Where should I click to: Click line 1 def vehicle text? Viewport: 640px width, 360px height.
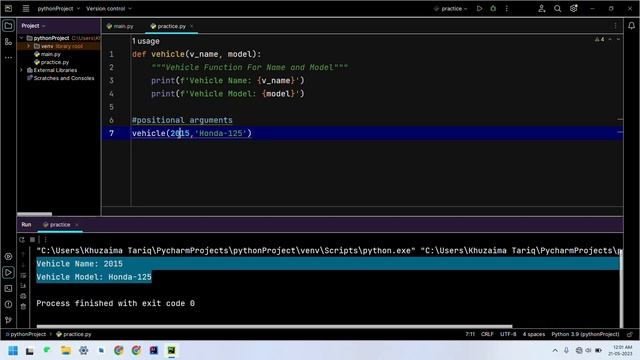click(x=196, y=54)
